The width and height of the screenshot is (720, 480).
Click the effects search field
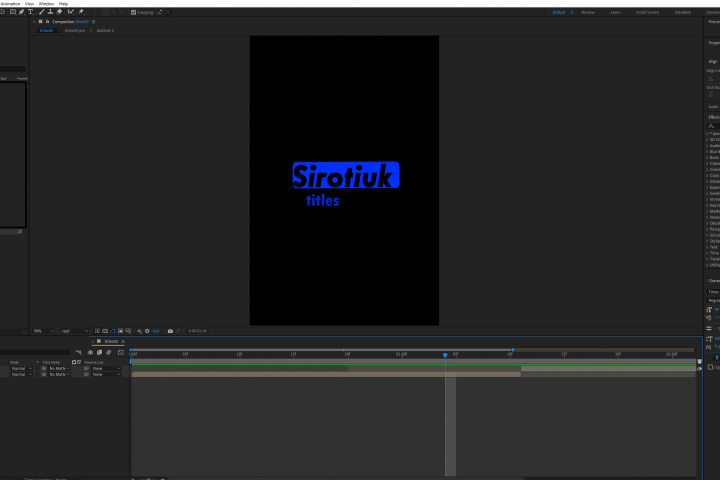[x=714, y=126]
